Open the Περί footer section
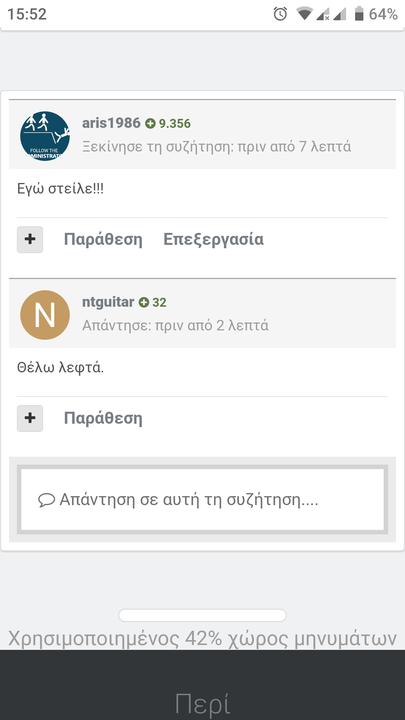This screenshot has height=720, width=405. tap(202, 703)
